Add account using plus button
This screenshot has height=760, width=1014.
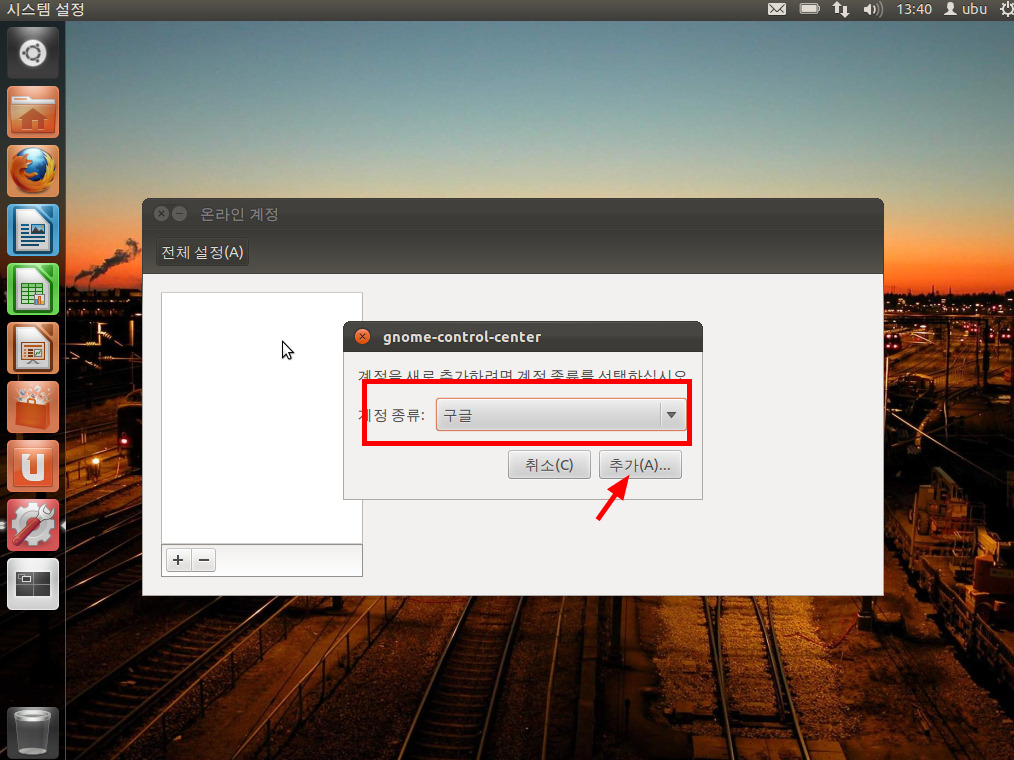pos(178,560)
